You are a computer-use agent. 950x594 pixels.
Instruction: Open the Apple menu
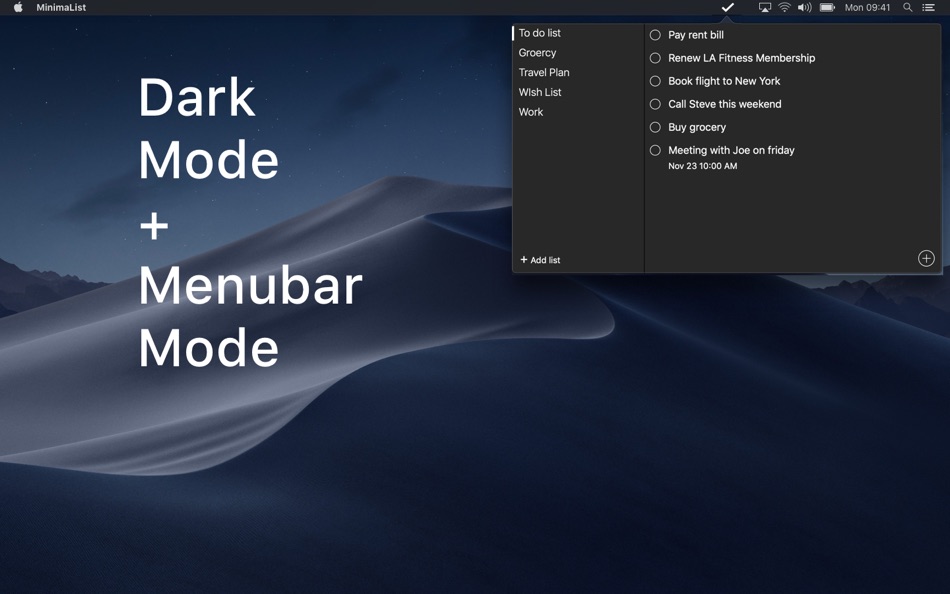point(18,7)
